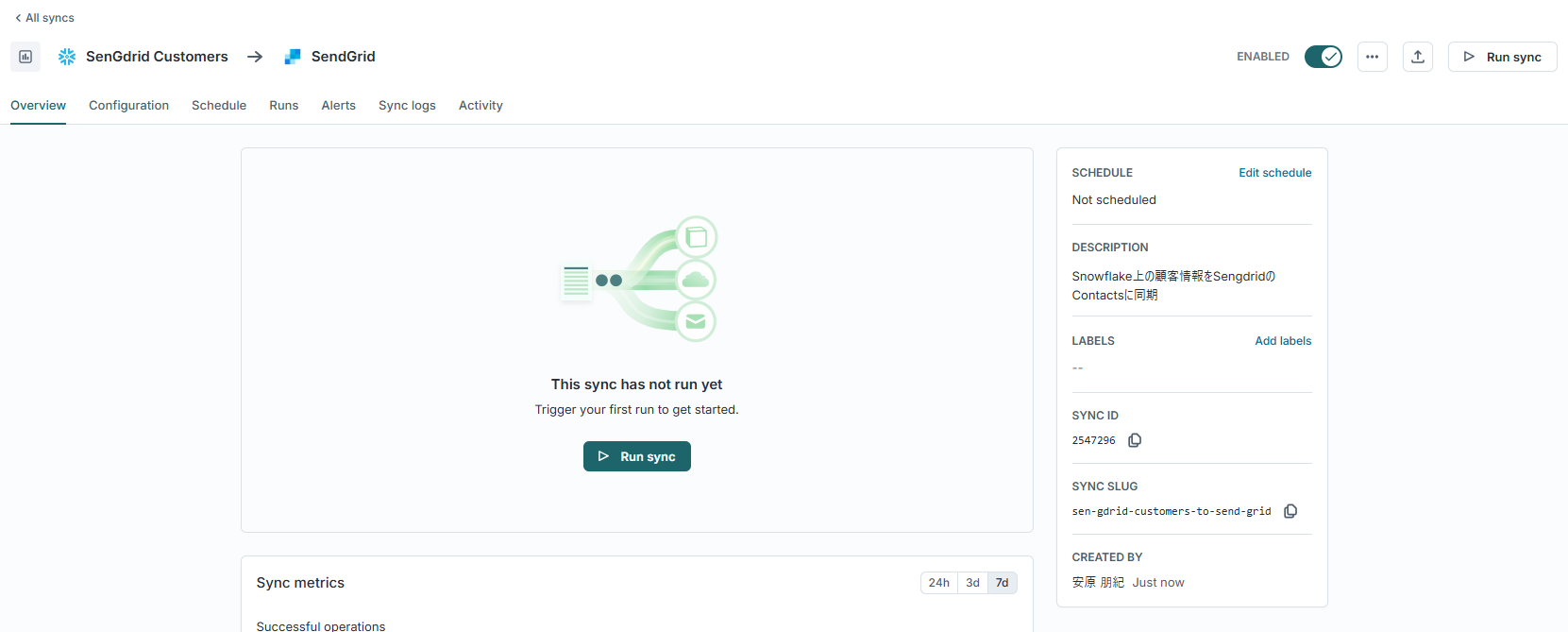Click sen-gdrid-customers-to-send-grid slug text

(1172, 511)
